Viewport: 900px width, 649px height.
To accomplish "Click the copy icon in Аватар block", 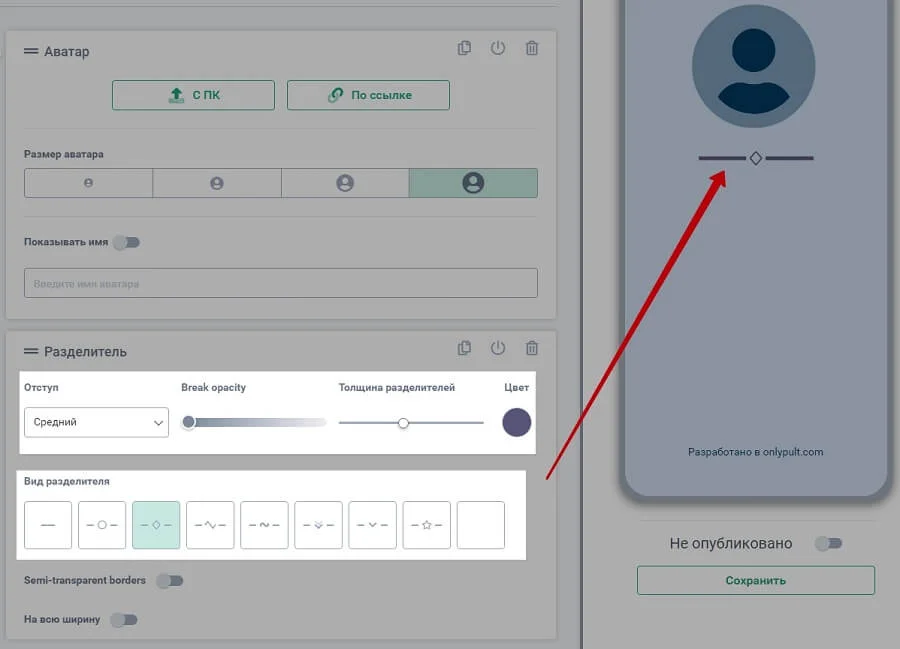I will pos(464,48).
